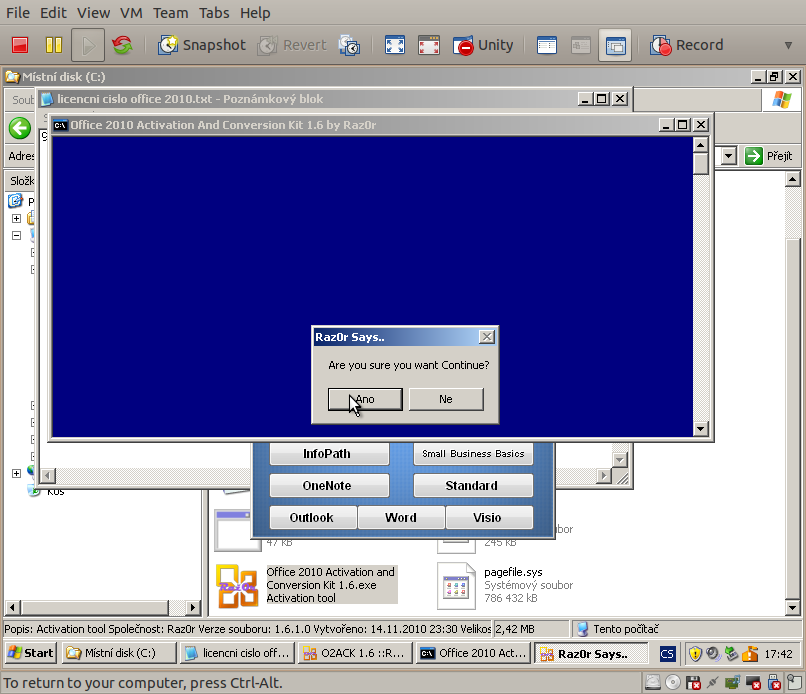Image resolution: width=806 pixels, height=694 pixels.
Task: Click the USB device status icon
Action: coord(774,683)
